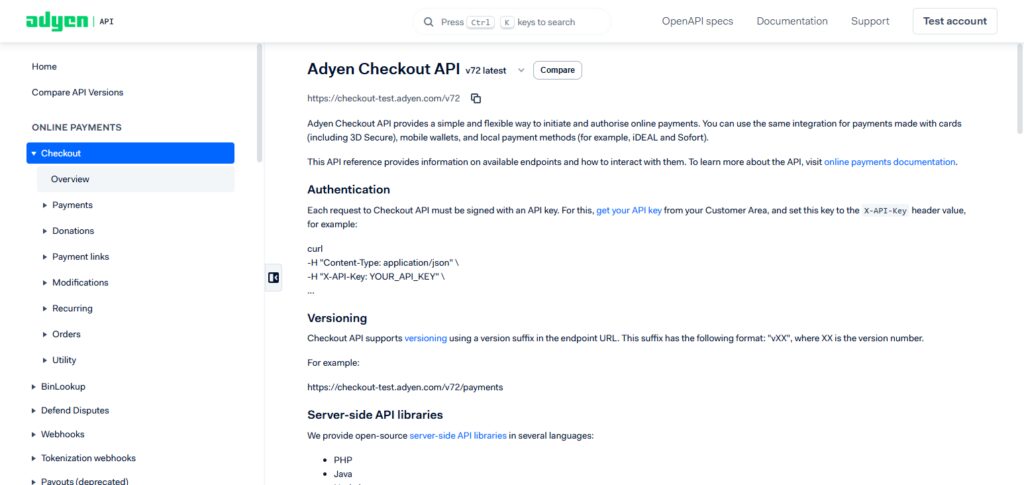Open the server-side API libraries link
Screen dimensions: 1024x485
[x=458, y=435]
